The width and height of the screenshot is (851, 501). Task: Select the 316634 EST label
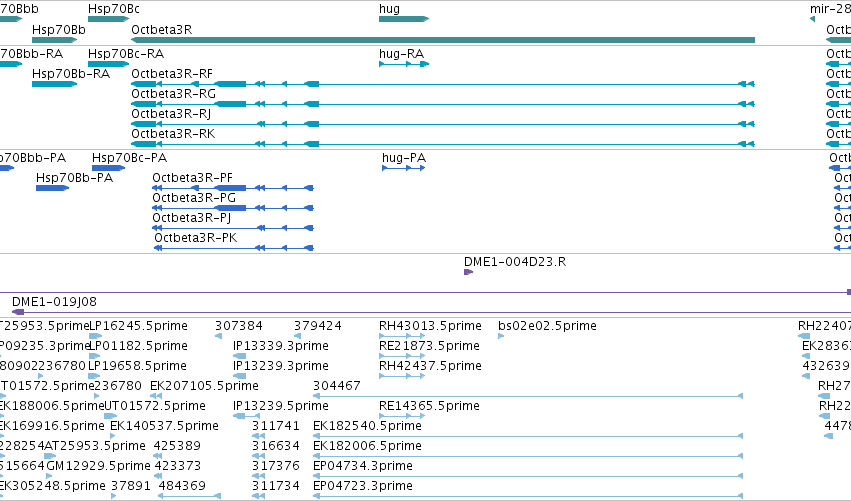click(275, 446)
